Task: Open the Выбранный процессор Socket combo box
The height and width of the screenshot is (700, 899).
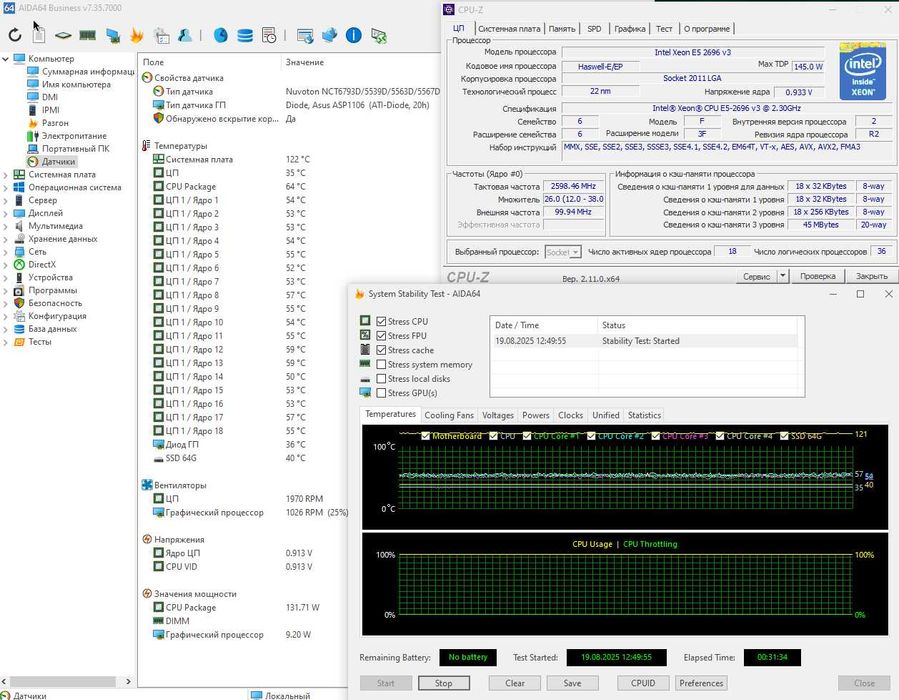Action: point(563,252)
